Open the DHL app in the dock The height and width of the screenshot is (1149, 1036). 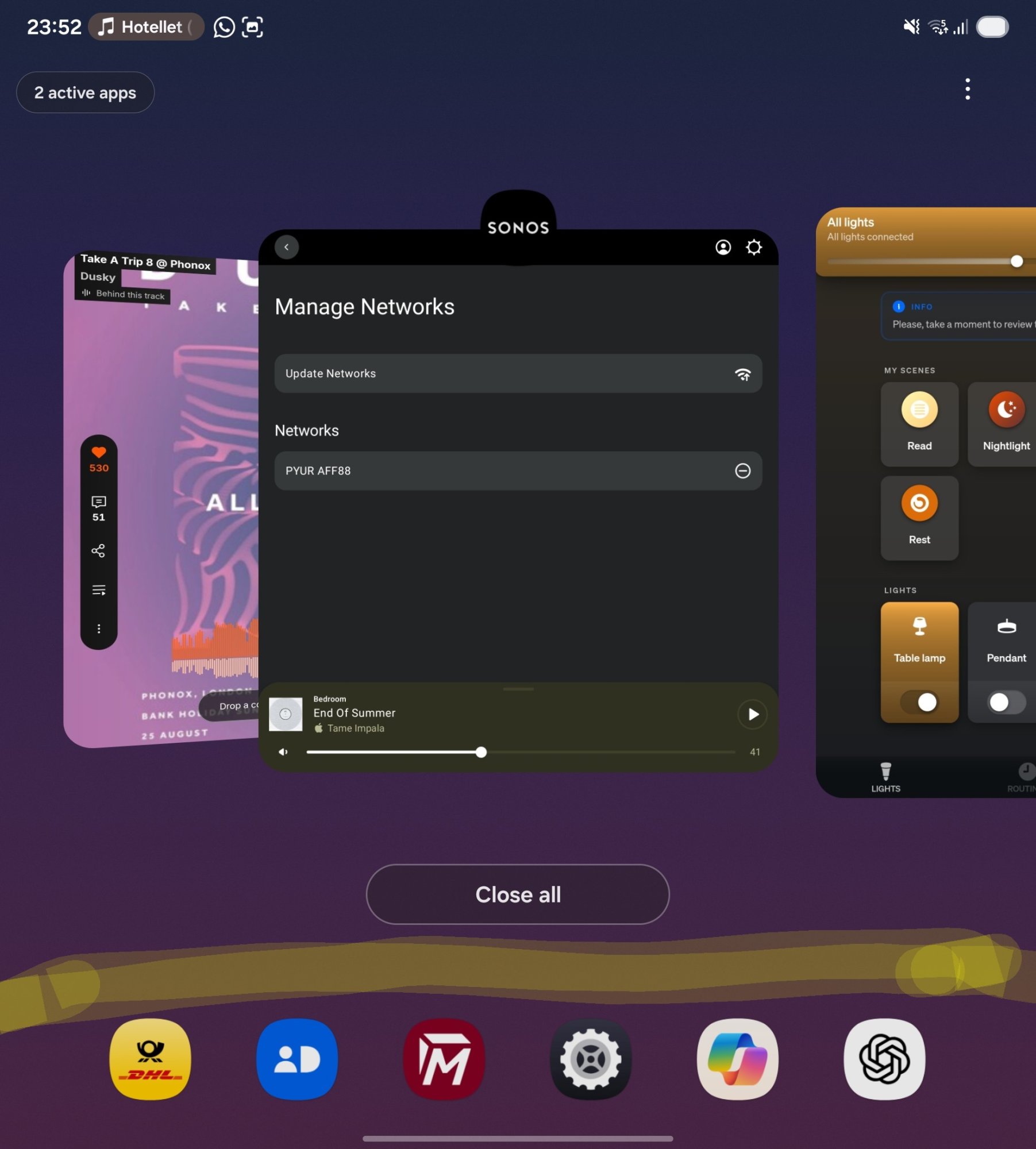click(151, 1059)
